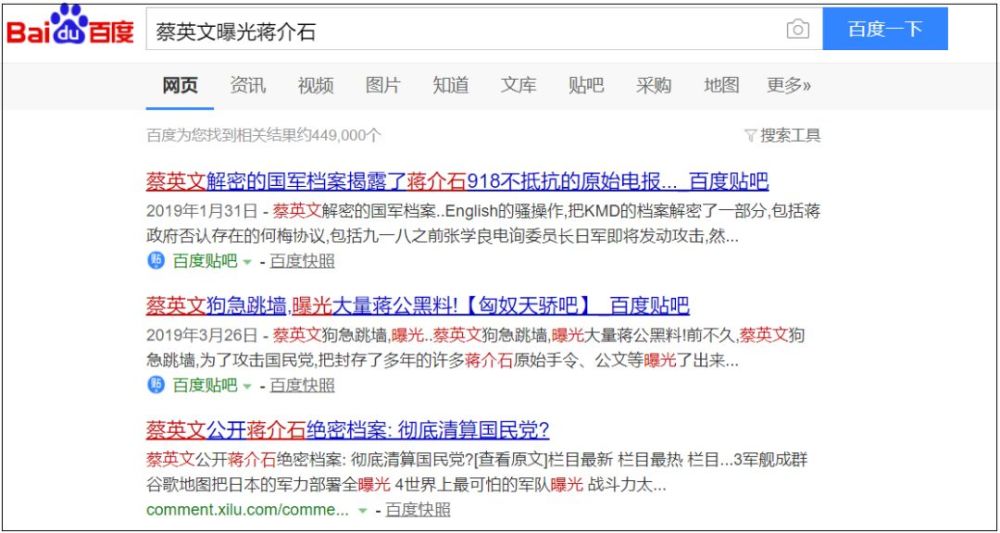Viewport: 1000px width, 533px height.
Task: Open 百度快照 of the first result
Action: point(302,261)
